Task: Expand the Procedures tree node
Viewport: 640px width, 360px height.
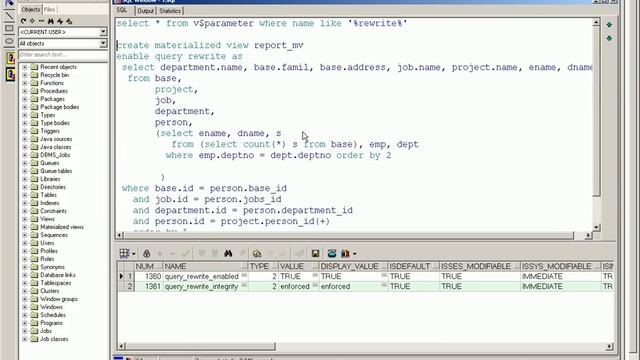Action: (24, 91)
